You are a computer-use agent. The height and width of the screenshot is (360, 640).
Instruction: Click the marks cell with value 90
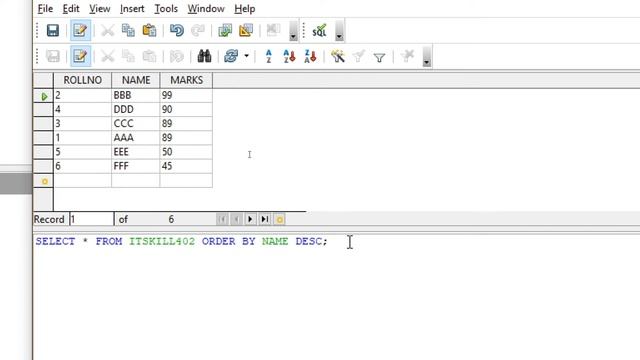click(186, 109)
